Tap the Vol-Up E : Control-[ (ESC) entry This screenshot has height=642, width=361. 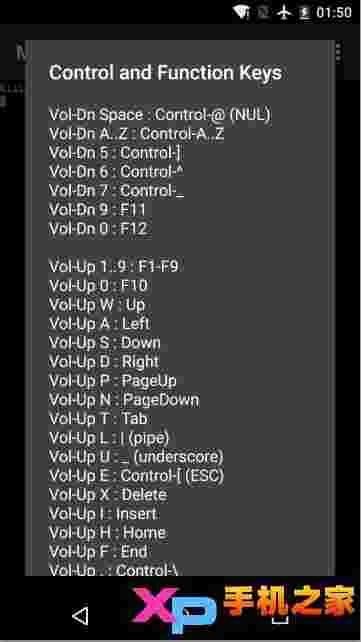(x=137, y=476)
